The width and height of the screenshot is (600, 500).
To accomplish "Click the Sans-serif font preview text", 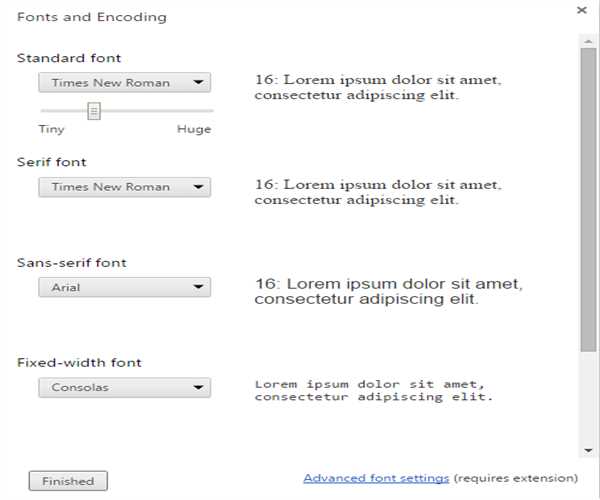I will [389, 291].
